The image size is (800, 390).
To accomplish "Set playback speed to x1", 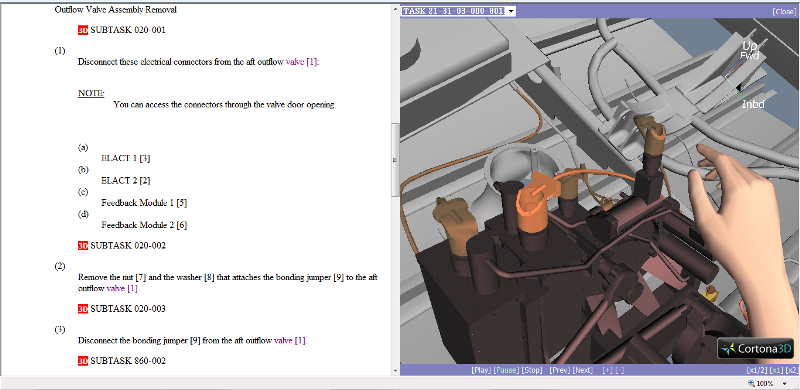I will (x=776, y=370).
